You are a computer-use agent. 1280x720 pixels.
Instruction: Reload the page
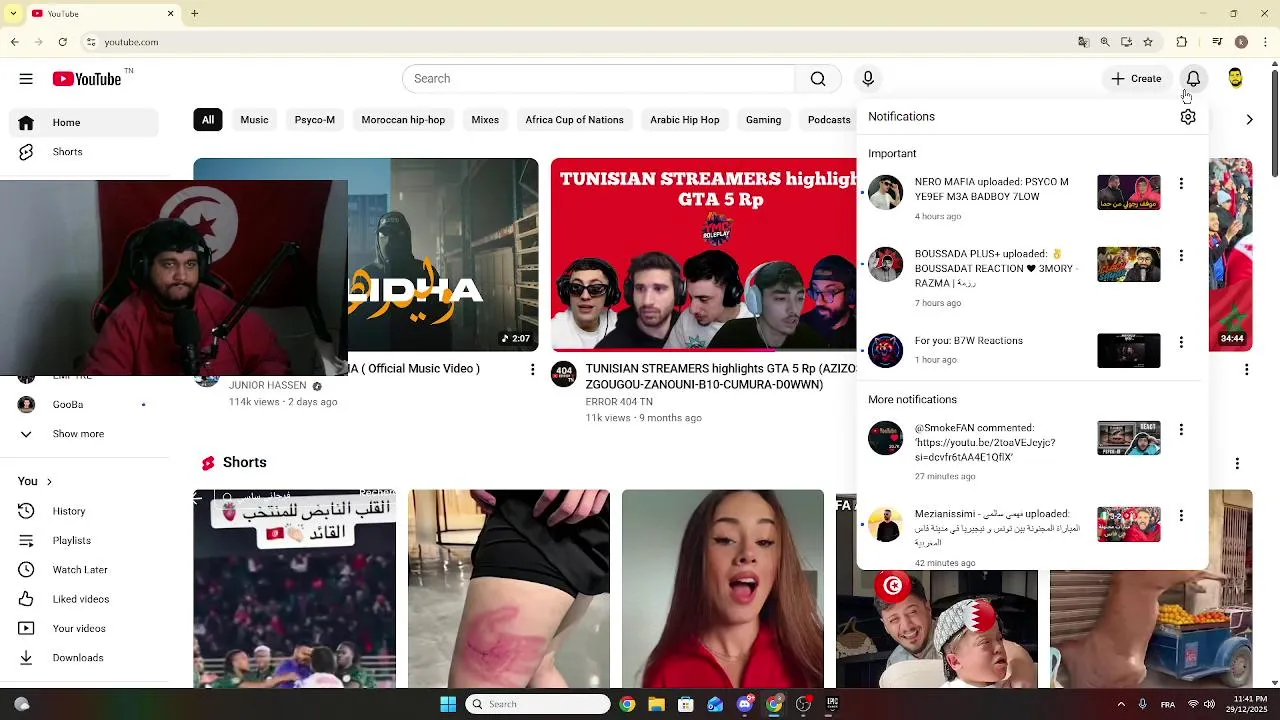[x=63, y=42]
